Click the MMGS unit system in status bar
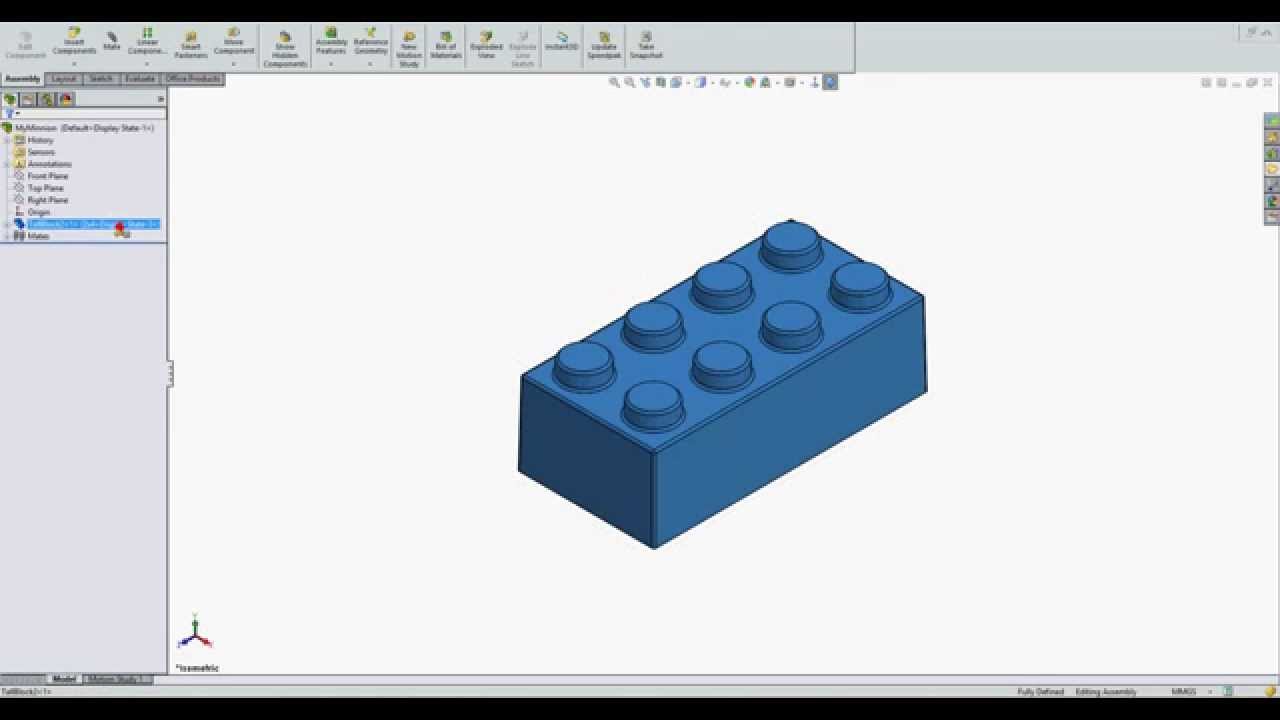 click(1184, 692)
